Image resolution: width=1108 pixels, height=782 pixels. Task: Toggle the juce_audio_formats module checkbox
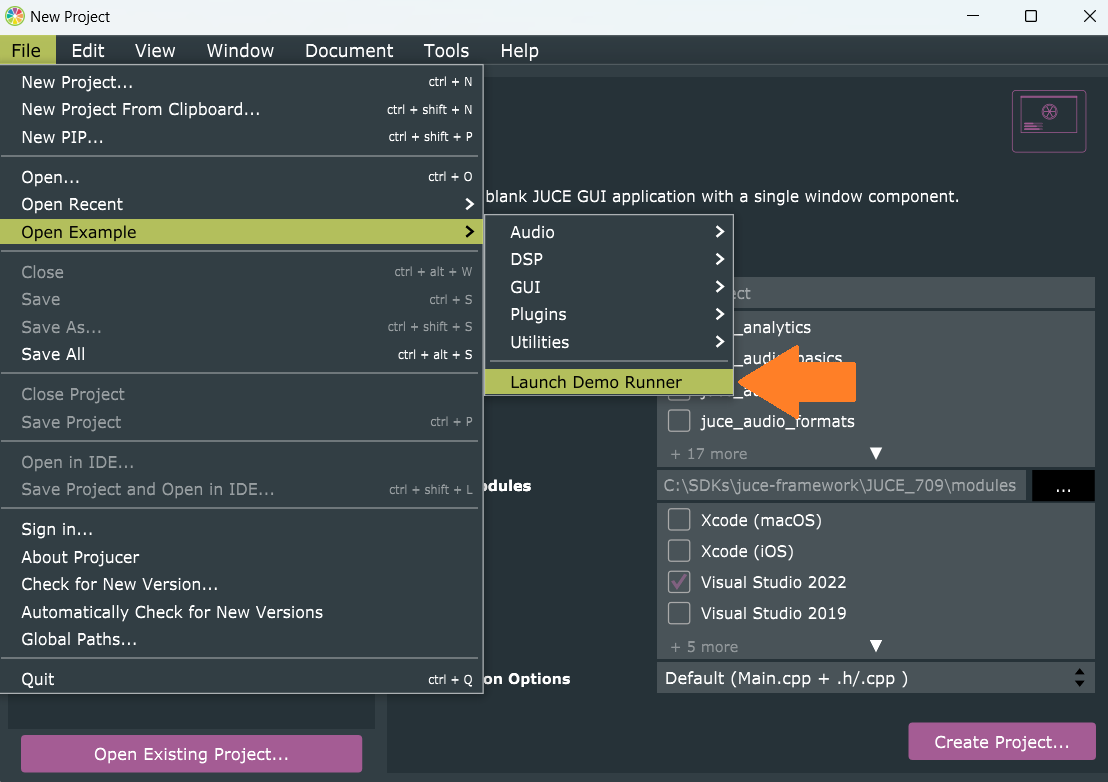679,421
